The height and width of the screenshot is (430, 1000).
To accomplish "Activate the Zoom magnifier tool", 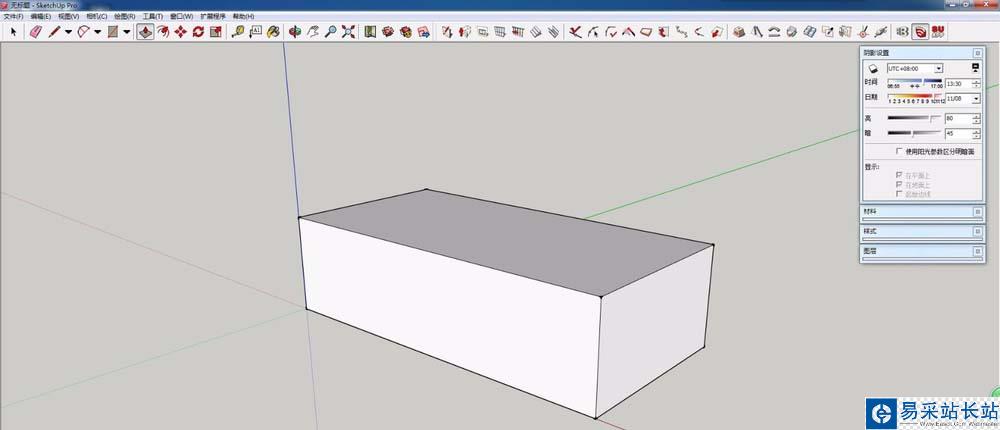I will (x=330, y=32).
